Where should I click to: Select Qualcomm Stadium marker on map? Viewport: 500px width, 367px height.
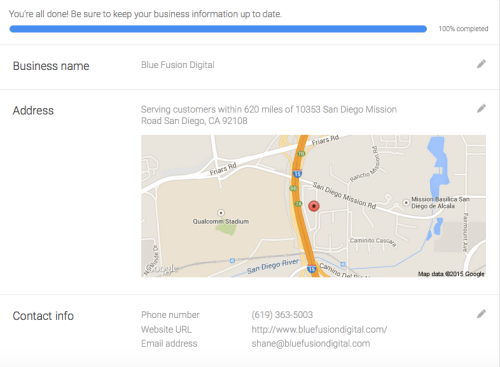[x=221, y=213]
